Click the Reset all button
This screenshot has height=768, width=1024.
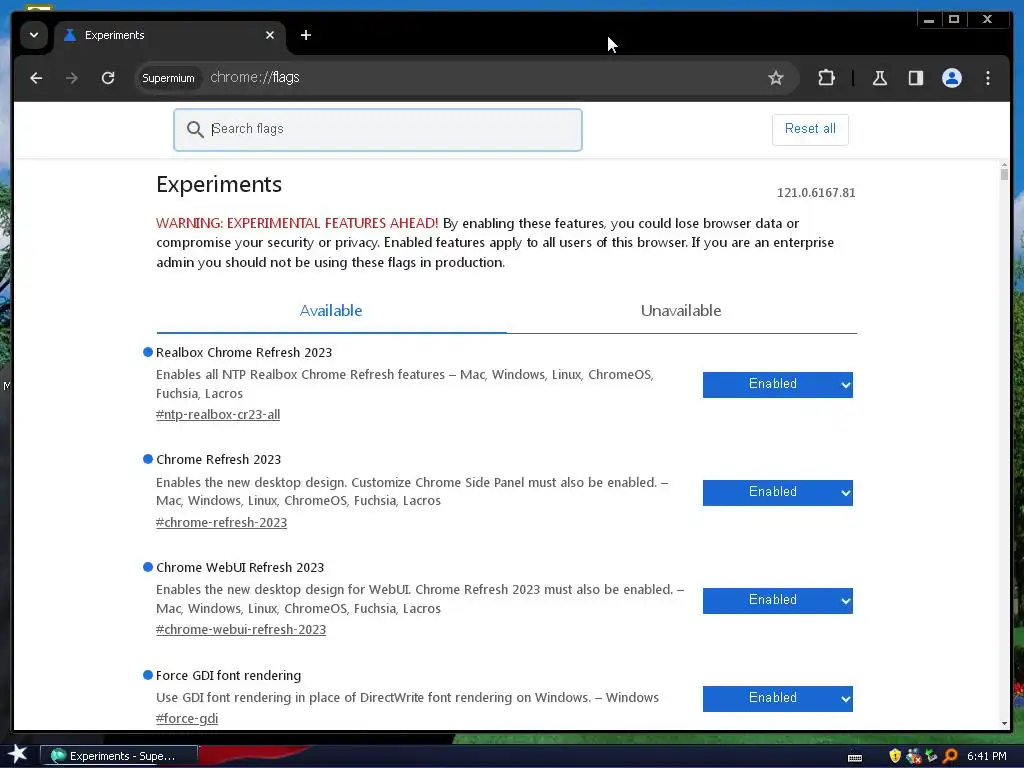[x=810, y=129]
